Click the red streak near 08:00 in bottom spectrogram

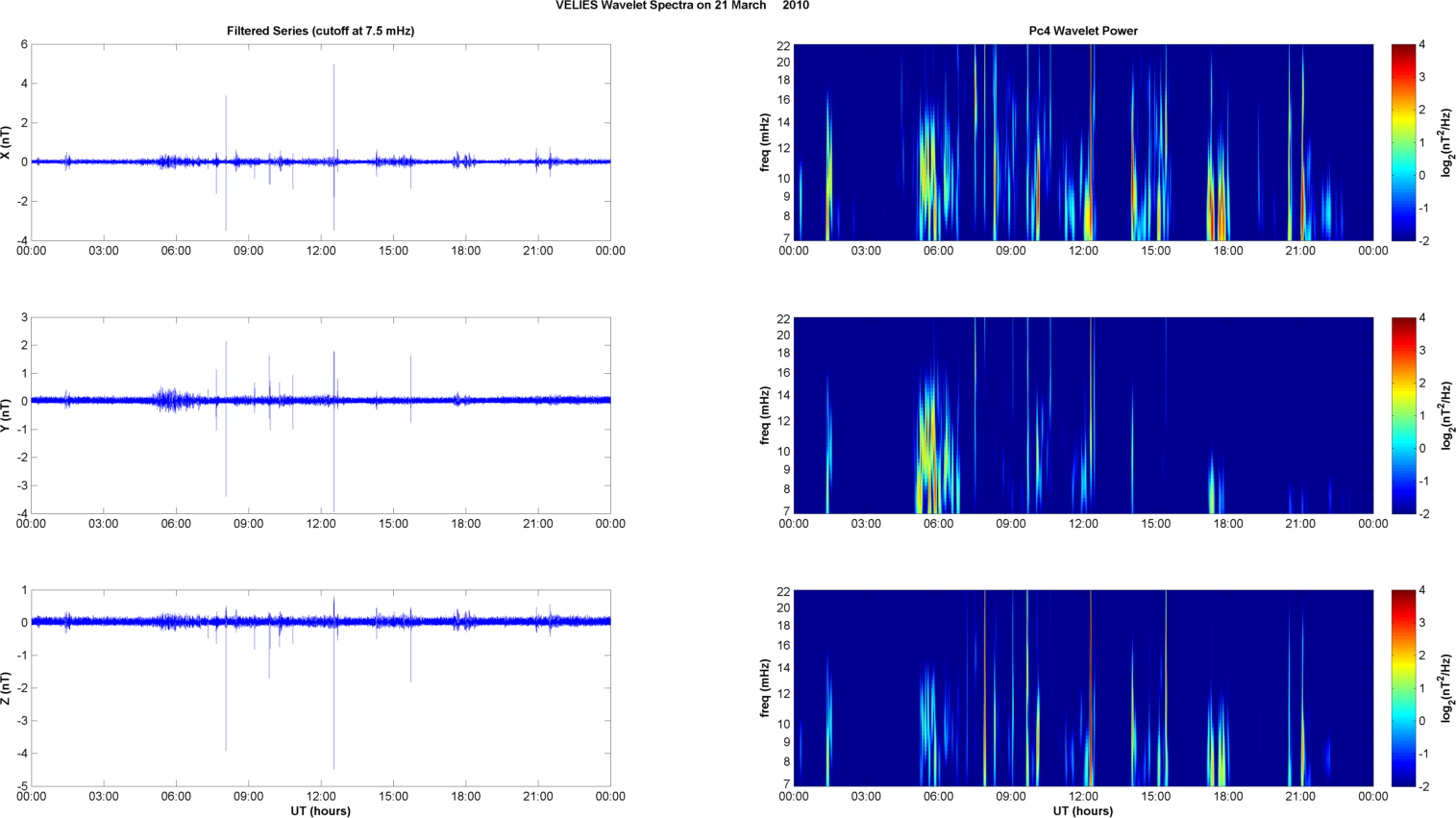pyautogui.click(x=985, y=688)
